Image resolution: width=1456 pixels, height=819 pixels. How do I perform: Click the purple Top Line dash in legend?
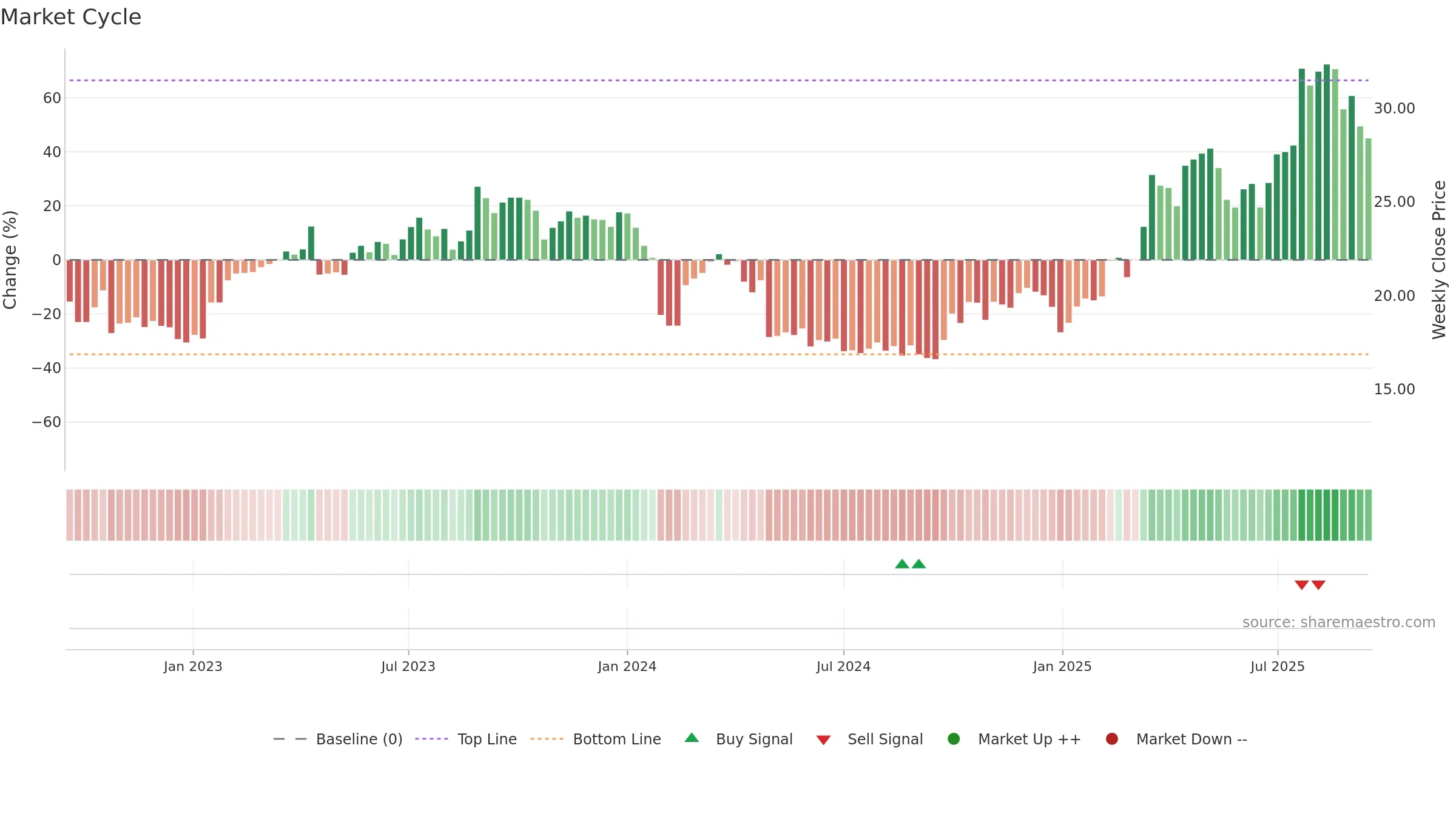pos(431,739)
